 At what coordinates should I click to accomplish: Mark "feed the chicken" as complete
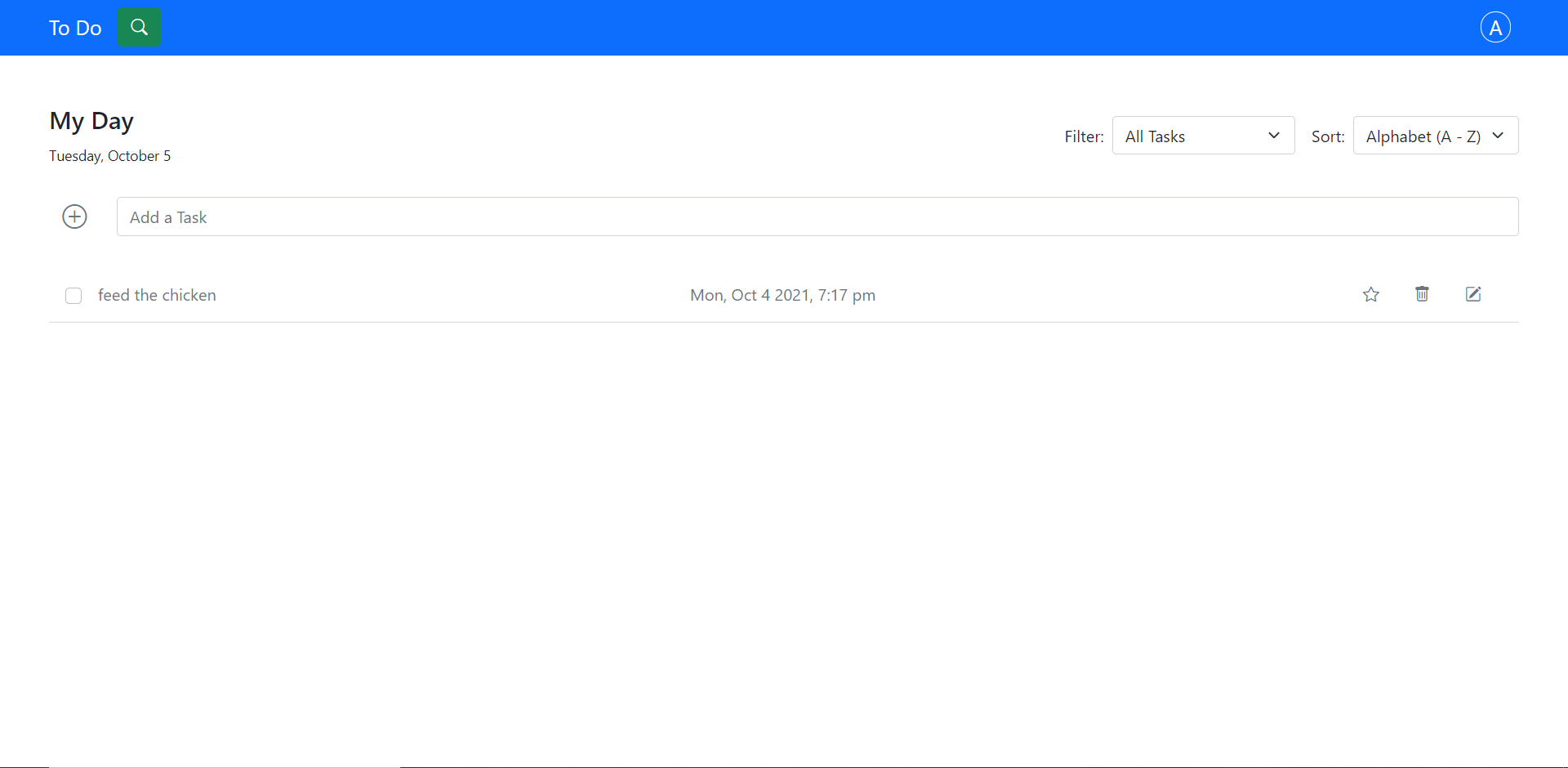point(73,295)
